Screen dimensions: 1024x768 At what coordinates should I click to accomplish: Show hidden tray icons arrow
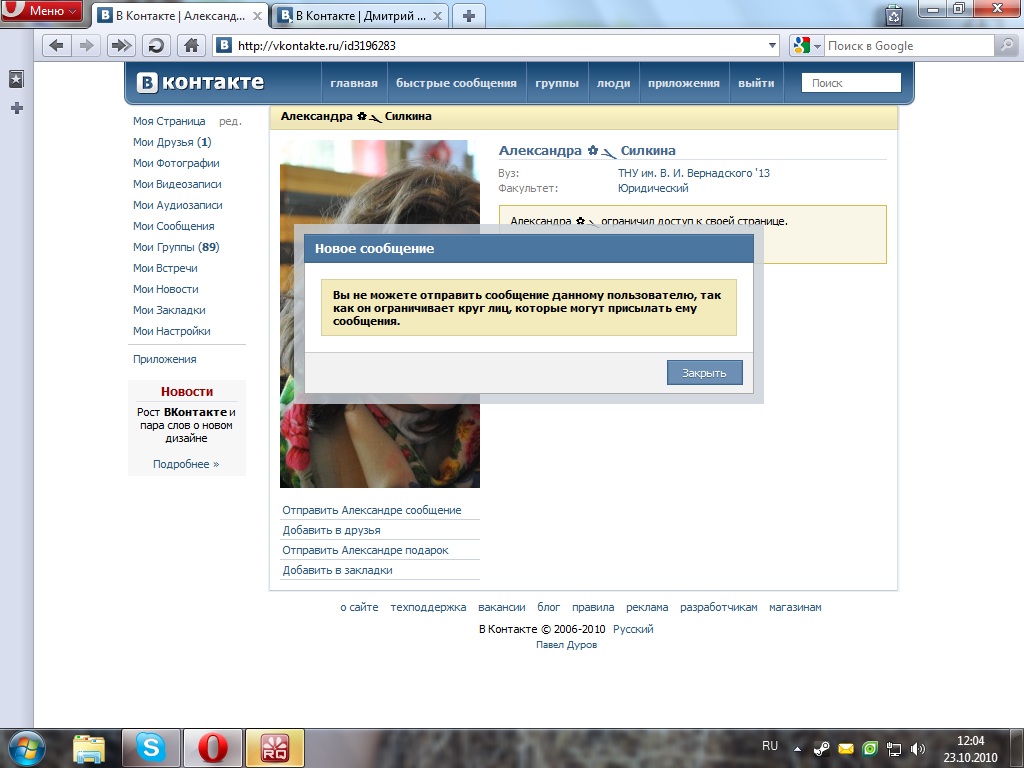coord(797,749)
